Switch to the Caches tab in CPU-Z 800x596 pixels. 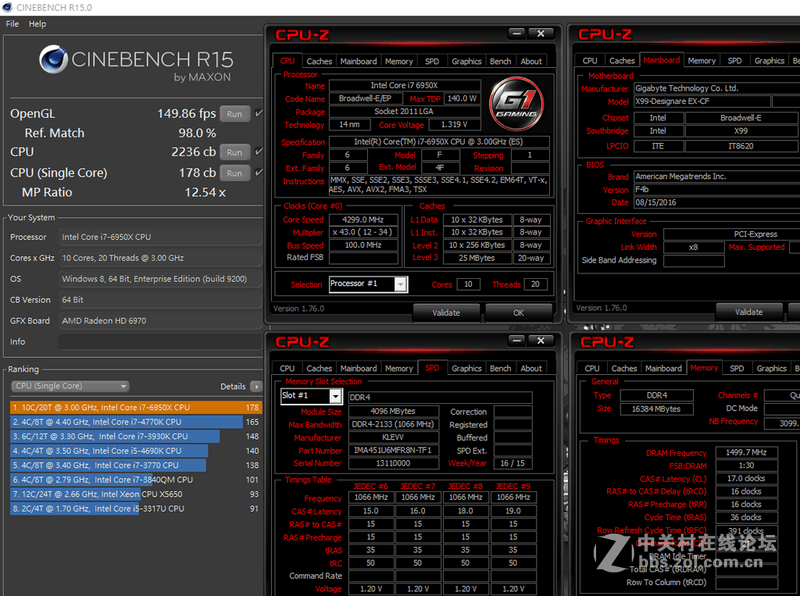(319, 60)
